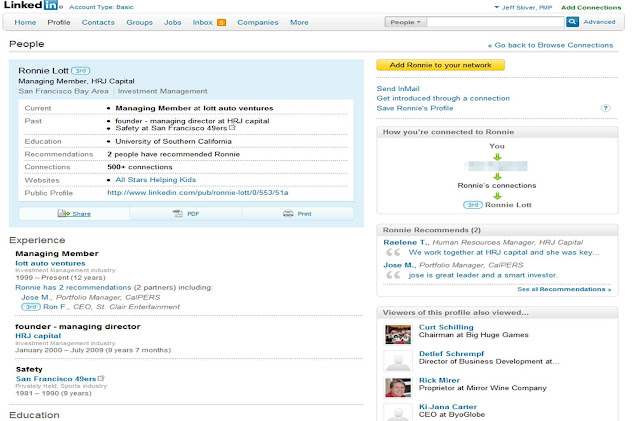Click the Advanced search link
The height and width of the screenshot is (421, 640).
coord(599,22)
